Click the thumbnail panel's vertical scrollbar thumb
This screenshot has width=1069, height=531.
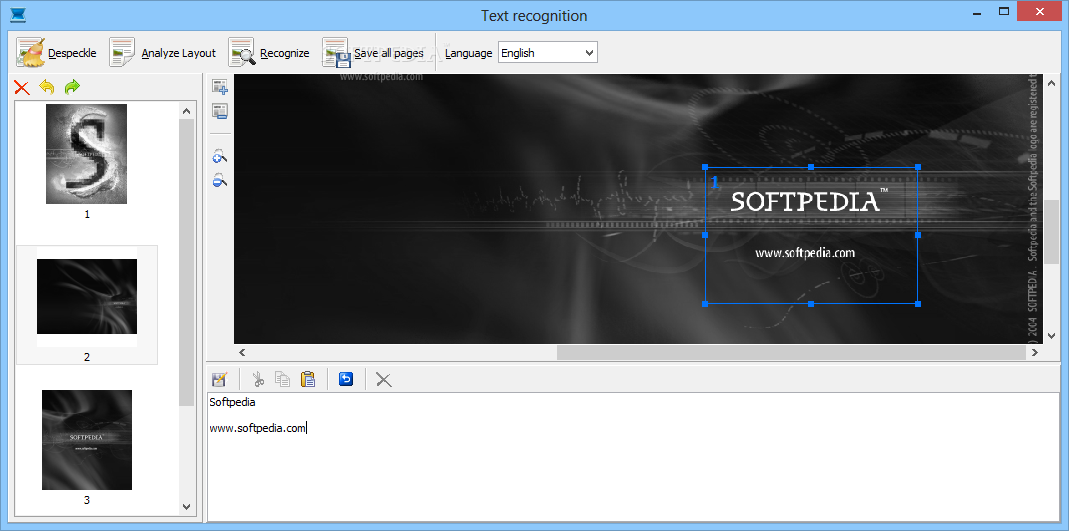(187, 262)
